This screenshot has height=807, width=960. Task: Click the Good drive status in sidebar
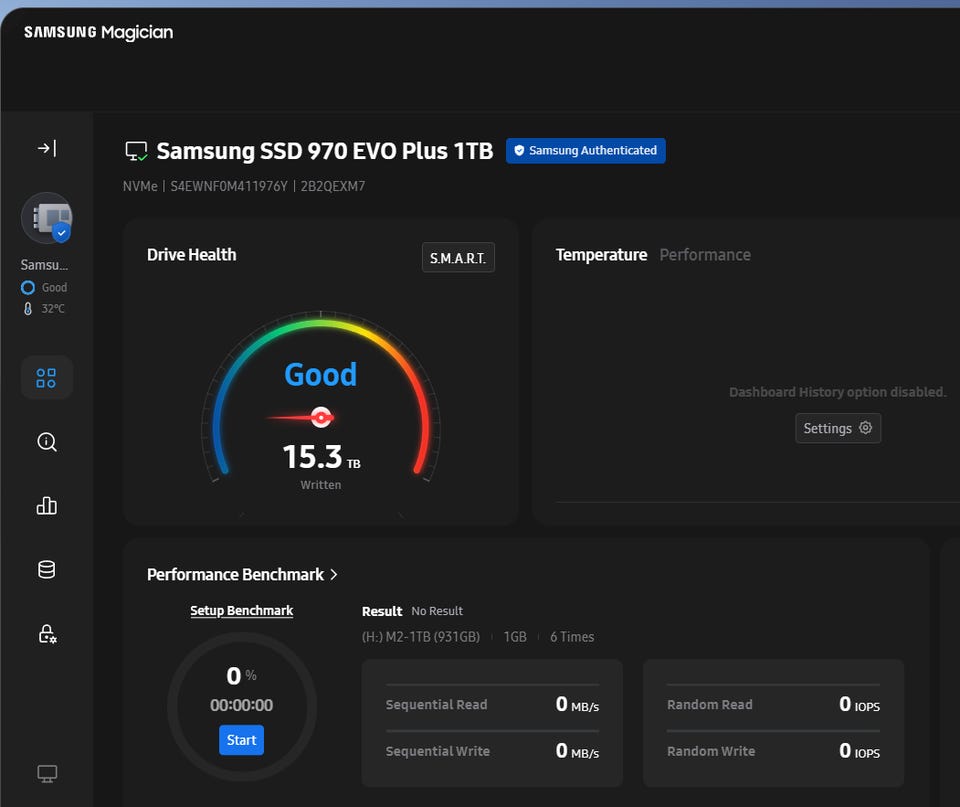tap(54, 288)
